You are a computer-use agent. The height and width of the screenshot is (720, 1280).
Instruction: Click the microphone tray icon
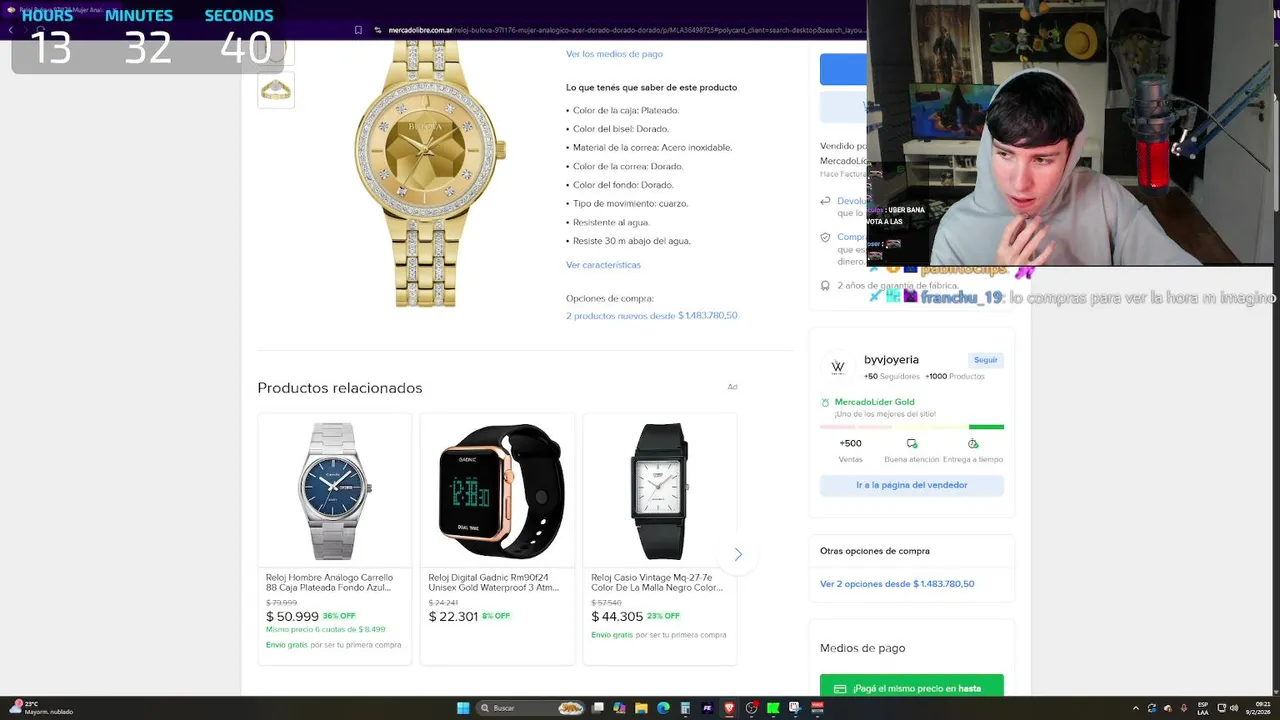[1184, 708]
